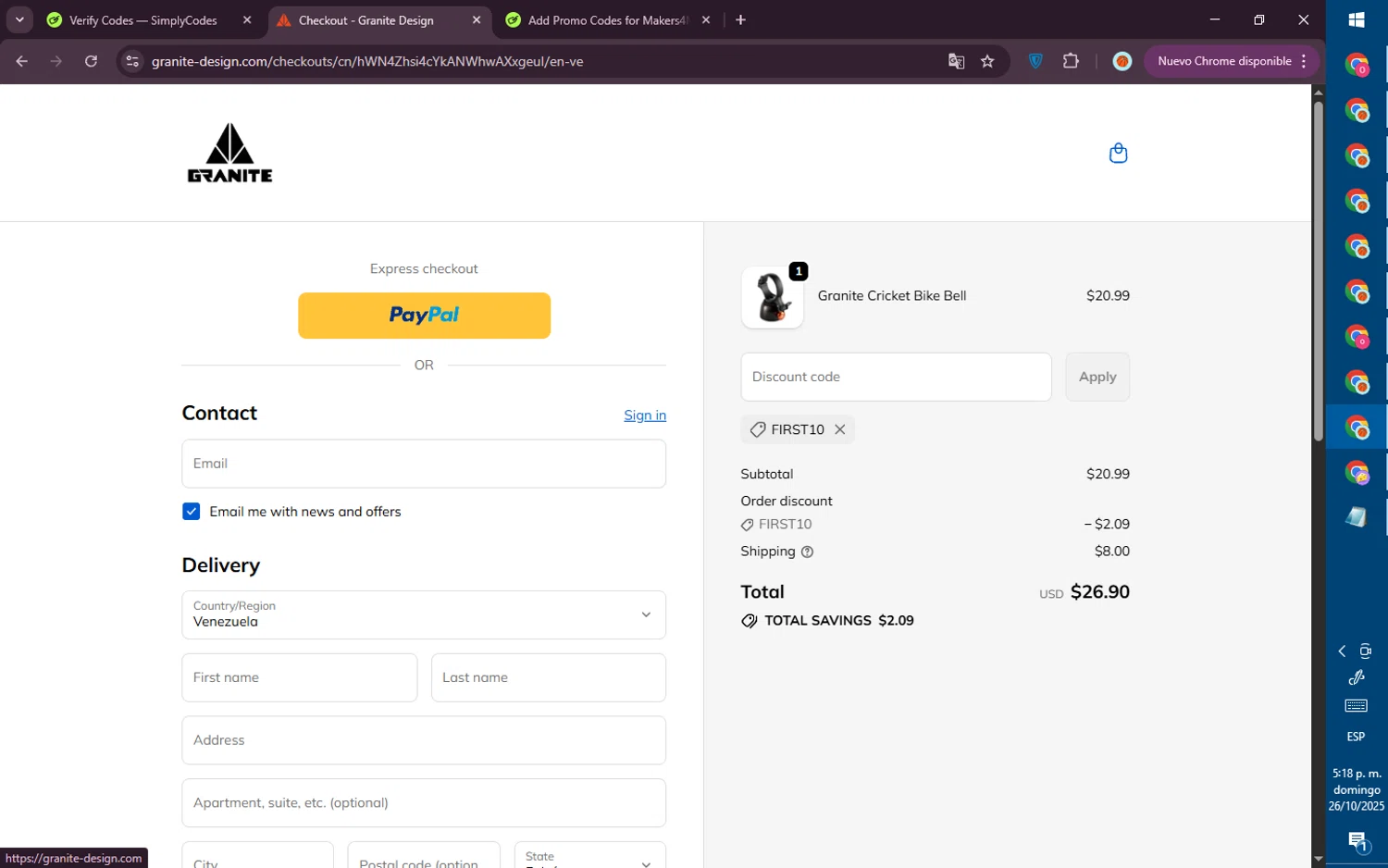Image resolution: width=1388 pixels, height=868 pixels.
Task: Go forward in browser history
Action: 56,61
